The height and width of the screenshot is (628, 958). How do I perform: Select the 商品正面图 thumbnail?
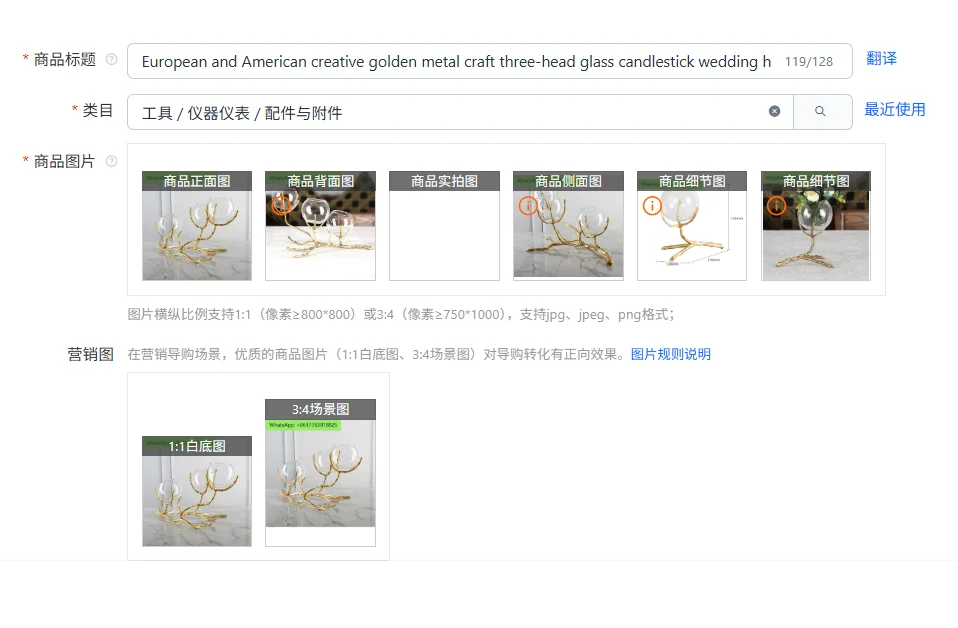(x=197, y=226)
